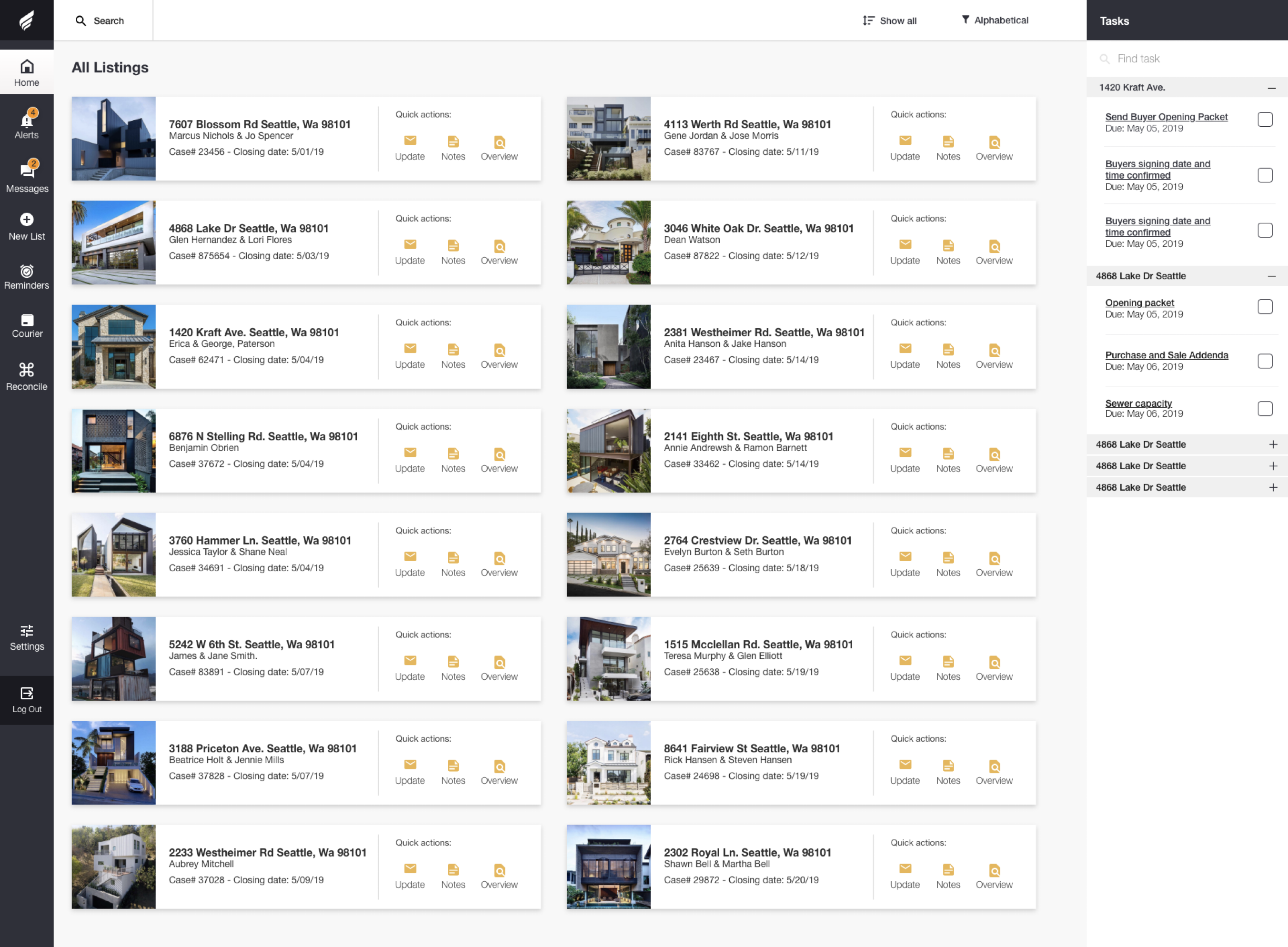Image resolution: width=1288 pixels, height=947 pixels.
Task: Click Update for 7607 Blossom Rd
Action: point(409,148)
